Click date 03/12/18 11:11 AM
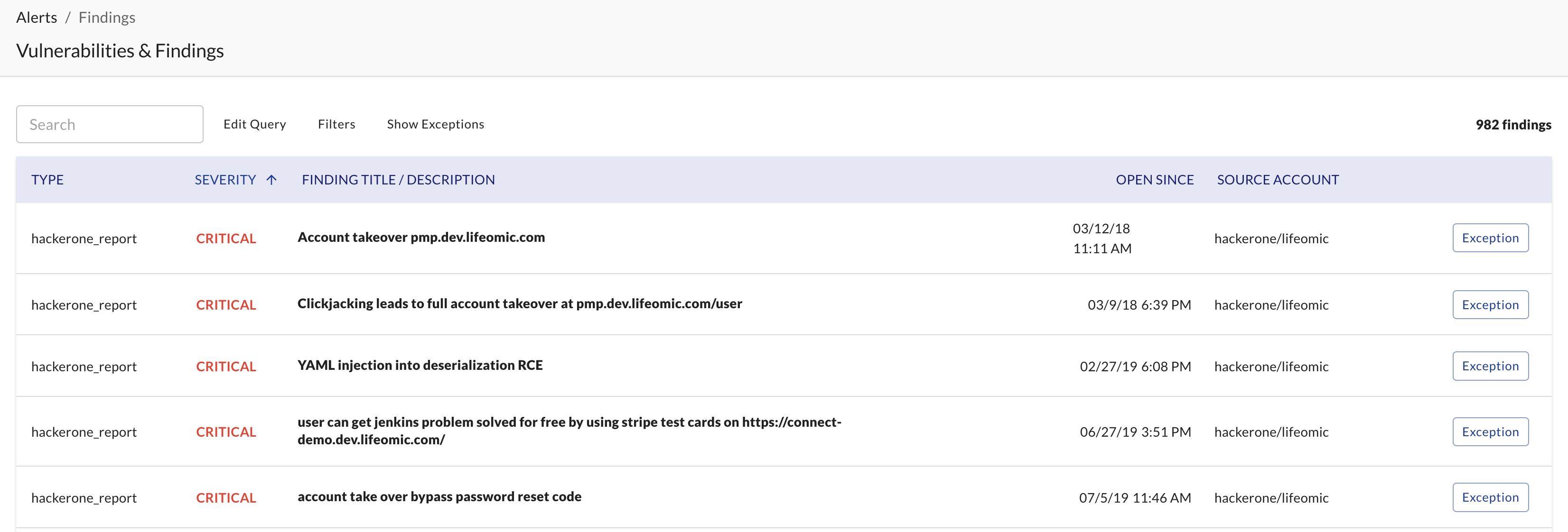 (x=1102, y=238)
